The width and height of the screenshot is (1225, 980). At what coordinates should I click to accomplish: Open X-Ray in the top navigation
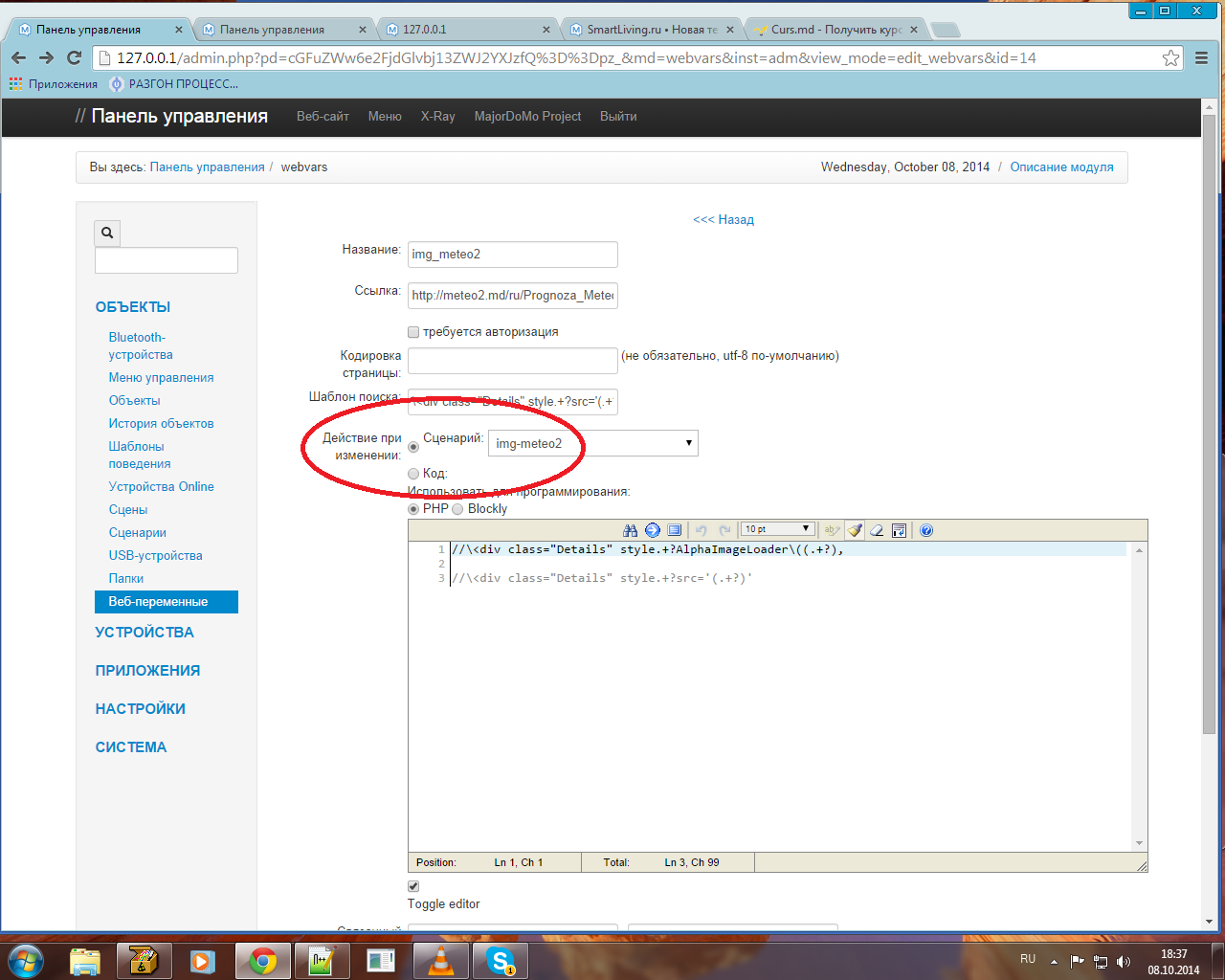click(x=438, y=117)
